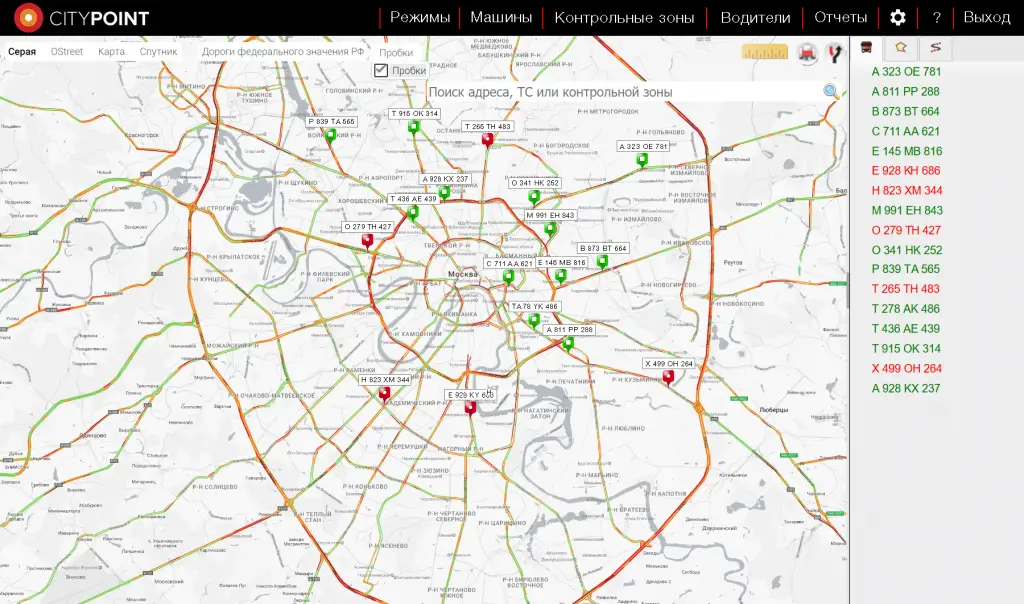The height and width of the screenshot is (604, 1024).
Task: Select the ruler measurement tool
Action: (764, 52)
